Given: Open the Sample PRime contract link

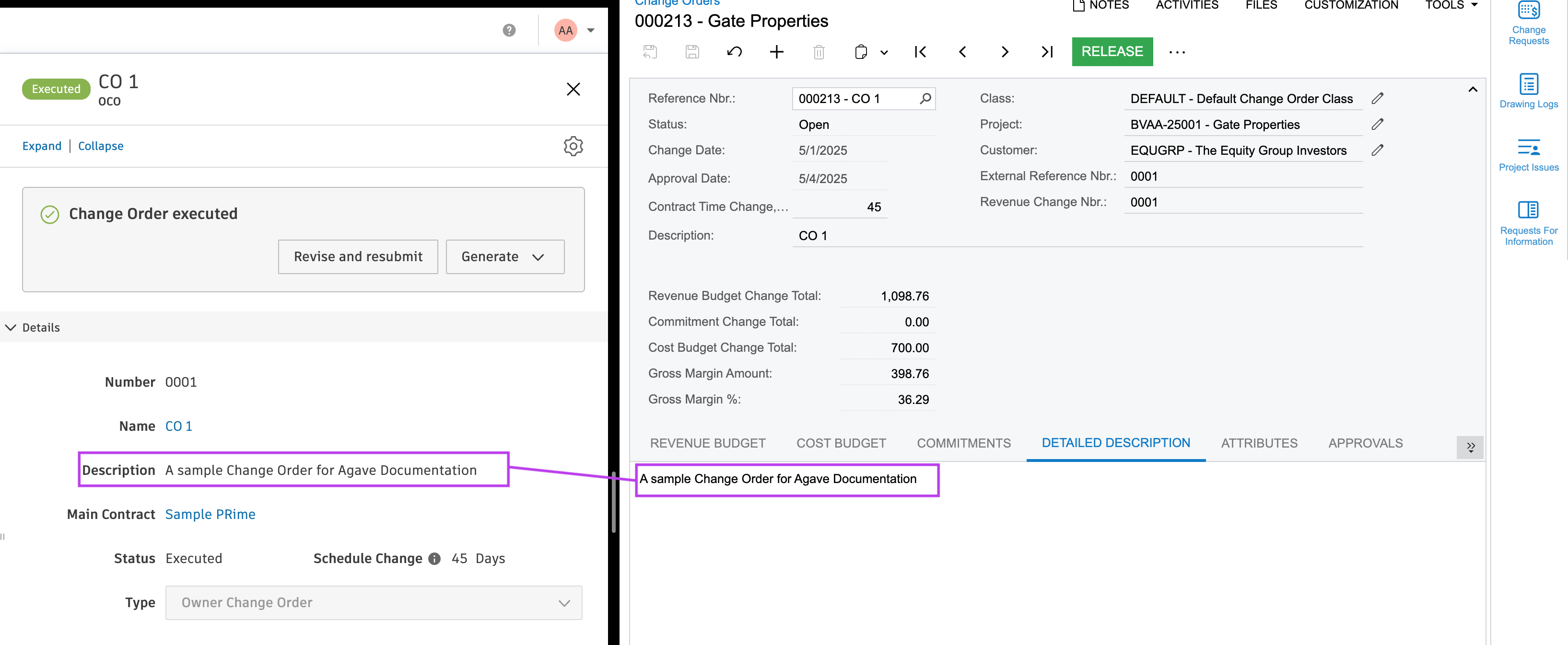Looking at the screenshot, I should (210, 514).
